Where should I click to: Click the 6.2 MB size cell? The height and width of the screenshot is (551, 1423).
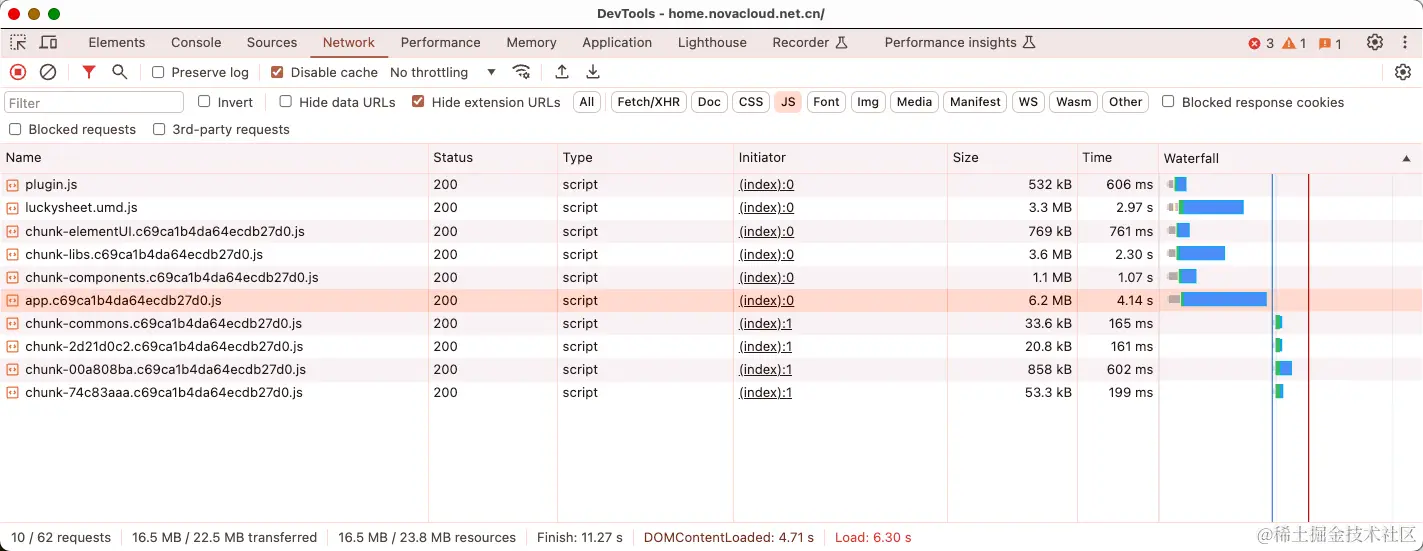click(1012, 300)
